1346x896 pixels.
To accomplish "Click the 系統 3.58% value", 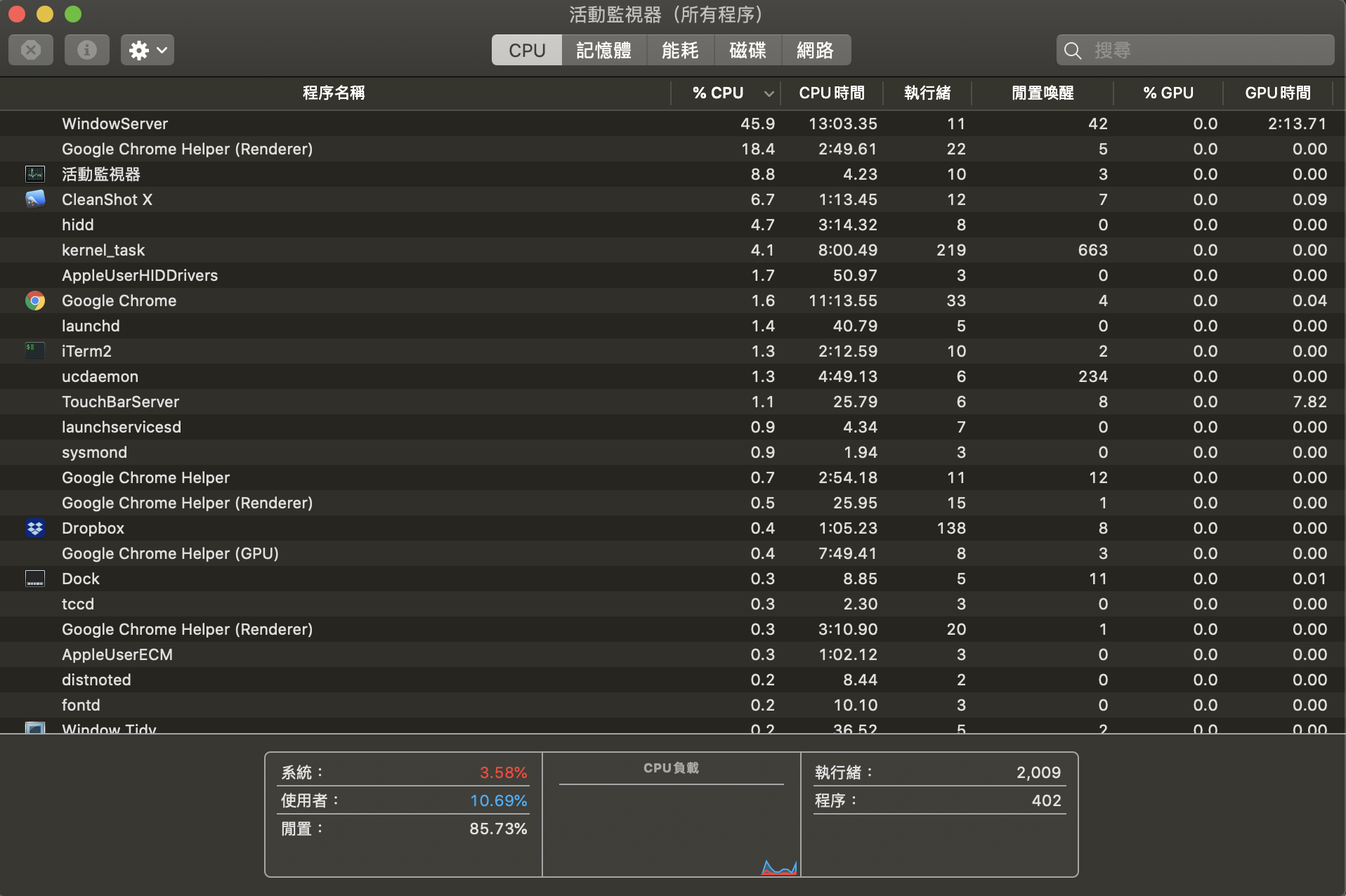I will click(x=503, y=772).
